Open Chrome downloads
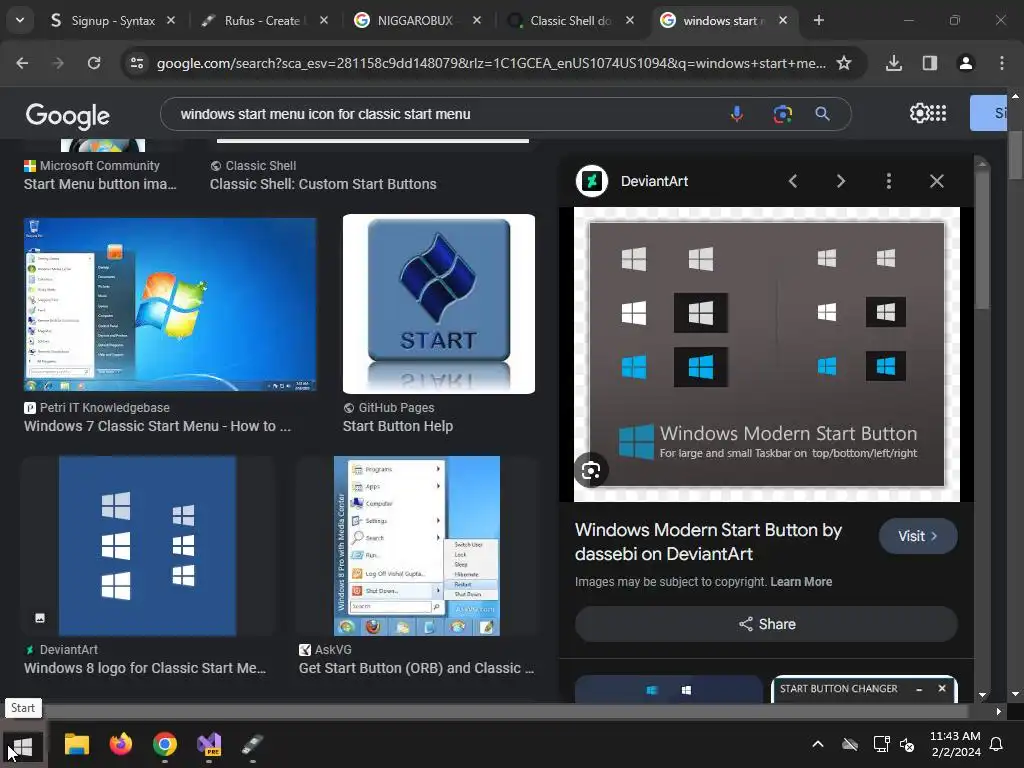Viewport: 1024px width, 768px height. 893,63
